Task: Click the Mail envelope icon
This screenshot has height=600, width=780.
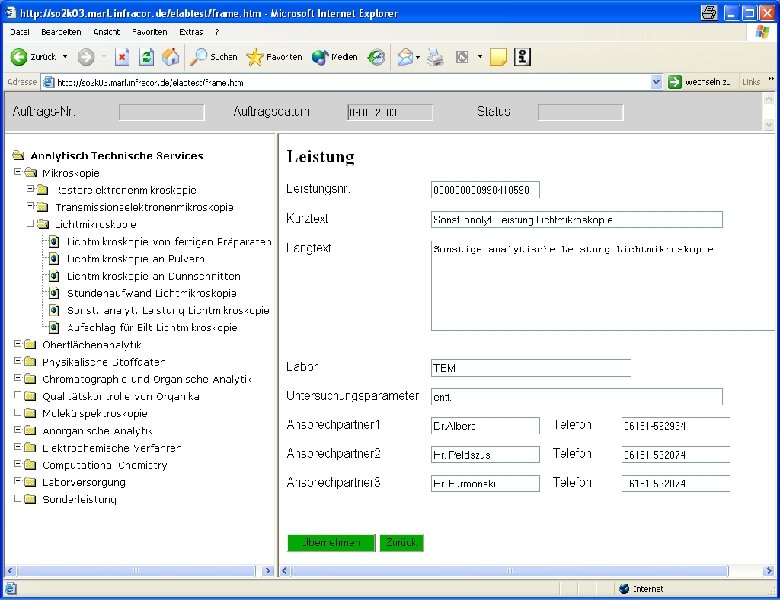Action: pyautogui.click(x=405, y=57)
